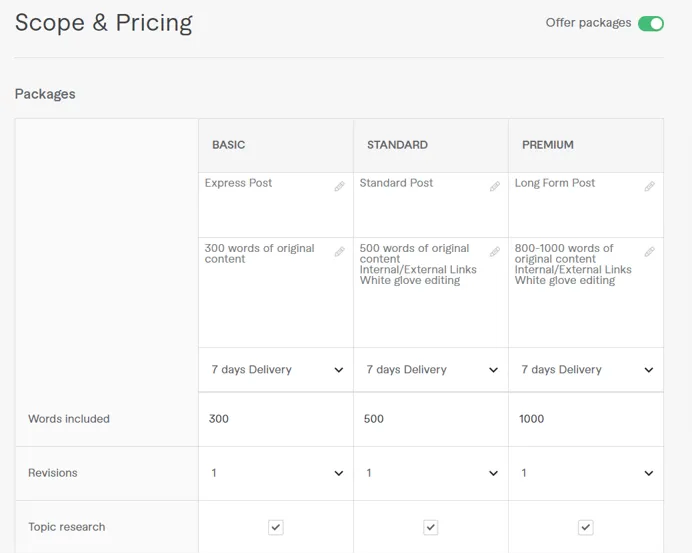
Task: Open Basic package delivery time dropdown
Action: coord(276,370)
